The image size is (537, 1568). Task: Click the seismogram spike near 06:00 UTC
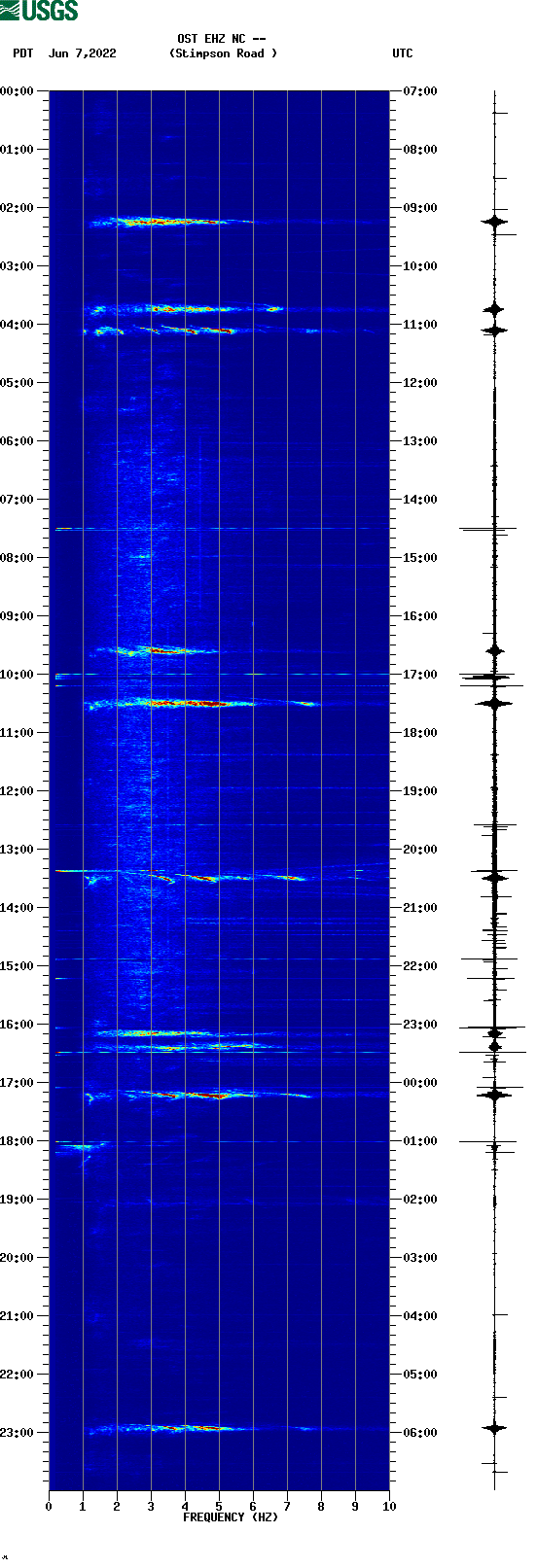pos(494,1428)
